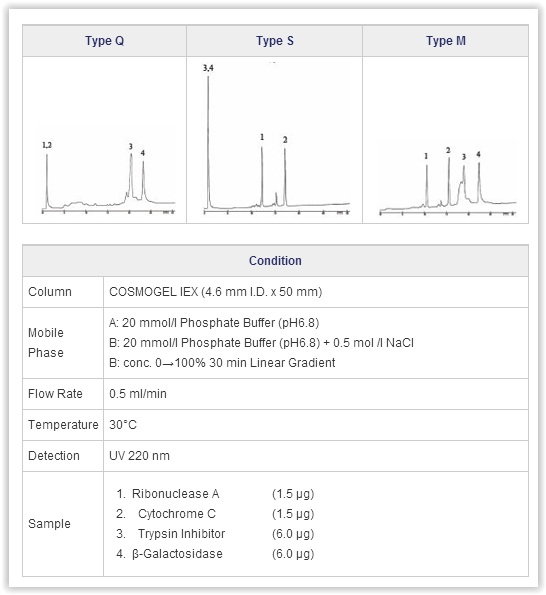
Task: Select the 0.5 ml/min flow rate value
Action: tap(138, 394)
